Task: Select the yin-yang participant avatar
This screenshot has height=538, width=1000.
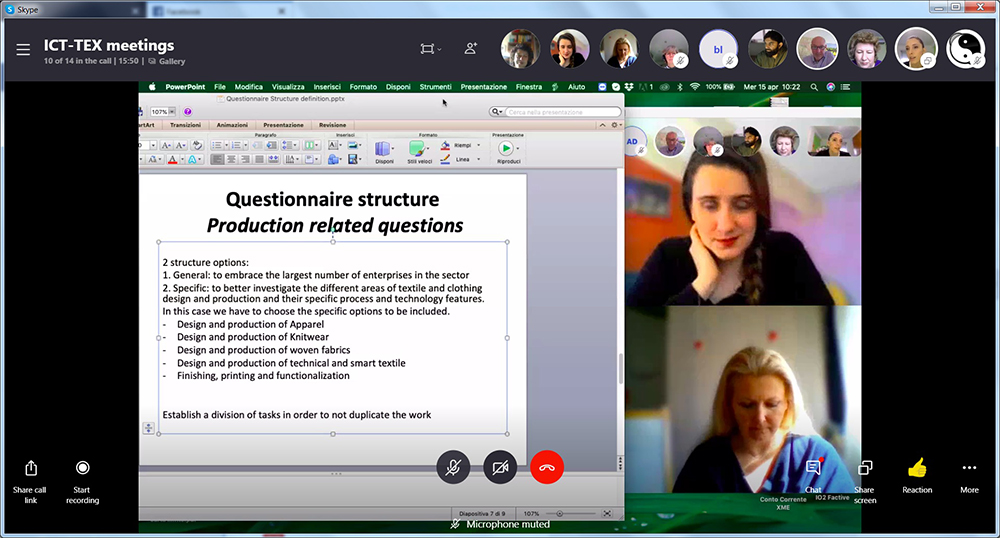Action: (966, 49)
